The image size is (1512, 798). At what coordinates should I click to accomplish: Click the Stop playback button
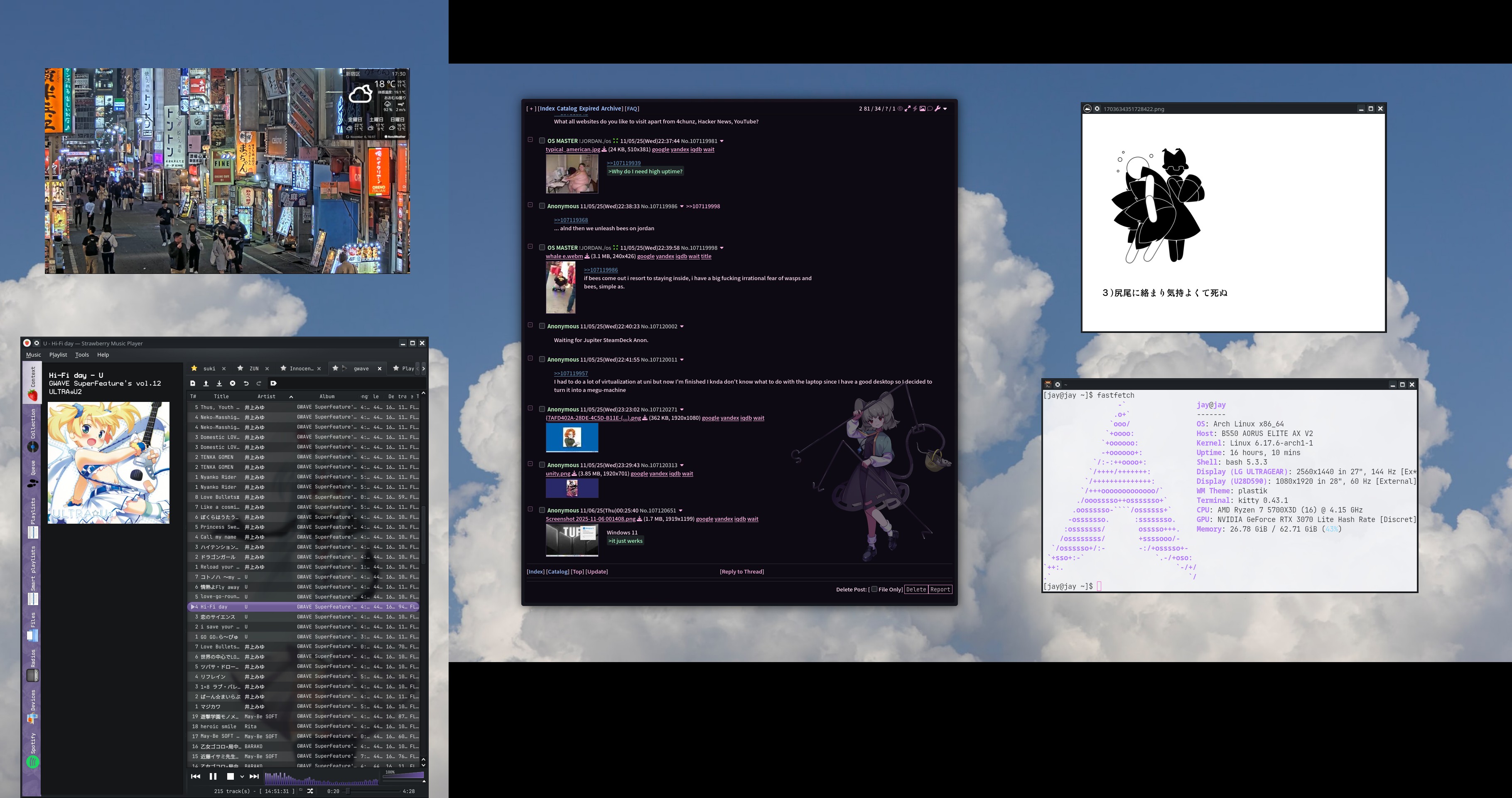pyautogui.click(x=230, y=776)
